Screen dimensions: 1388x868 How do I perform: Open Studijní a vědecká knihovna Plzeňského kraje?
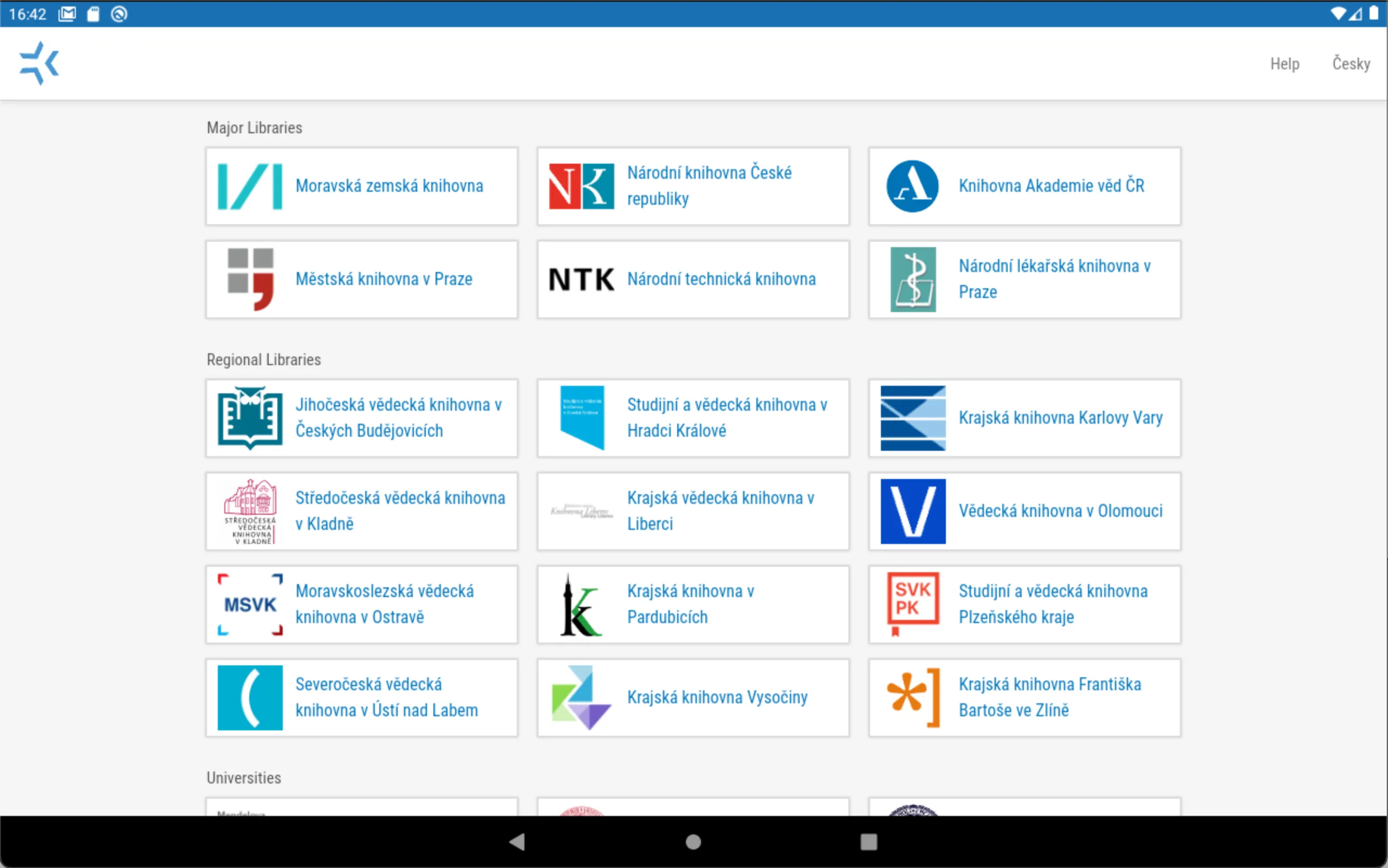tap(1053, 604)
